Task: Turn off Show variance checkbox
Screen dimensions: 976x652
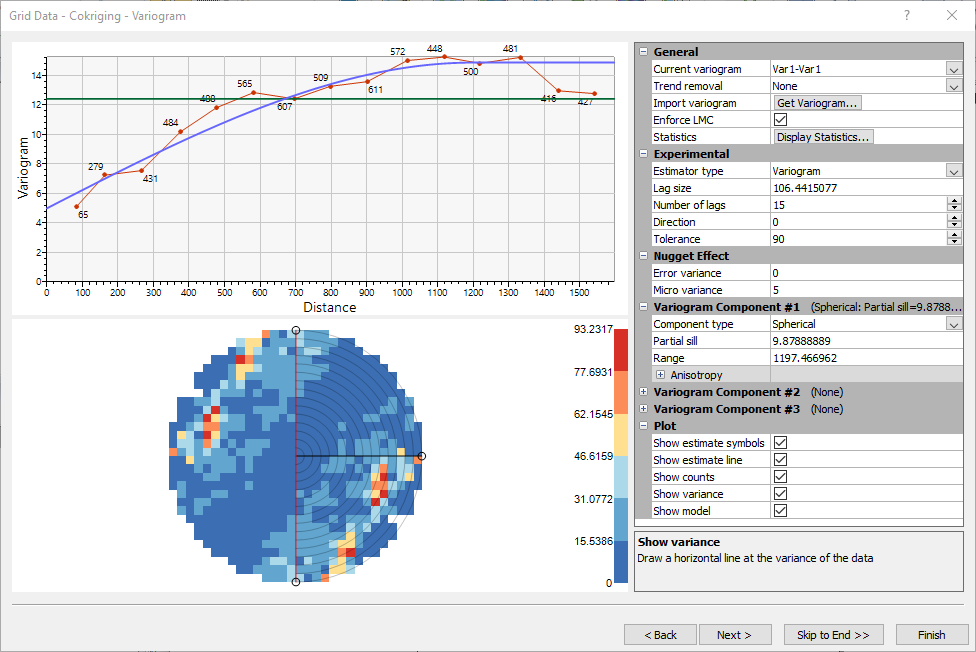Action: pyautogui.click(x=781, y=494)
